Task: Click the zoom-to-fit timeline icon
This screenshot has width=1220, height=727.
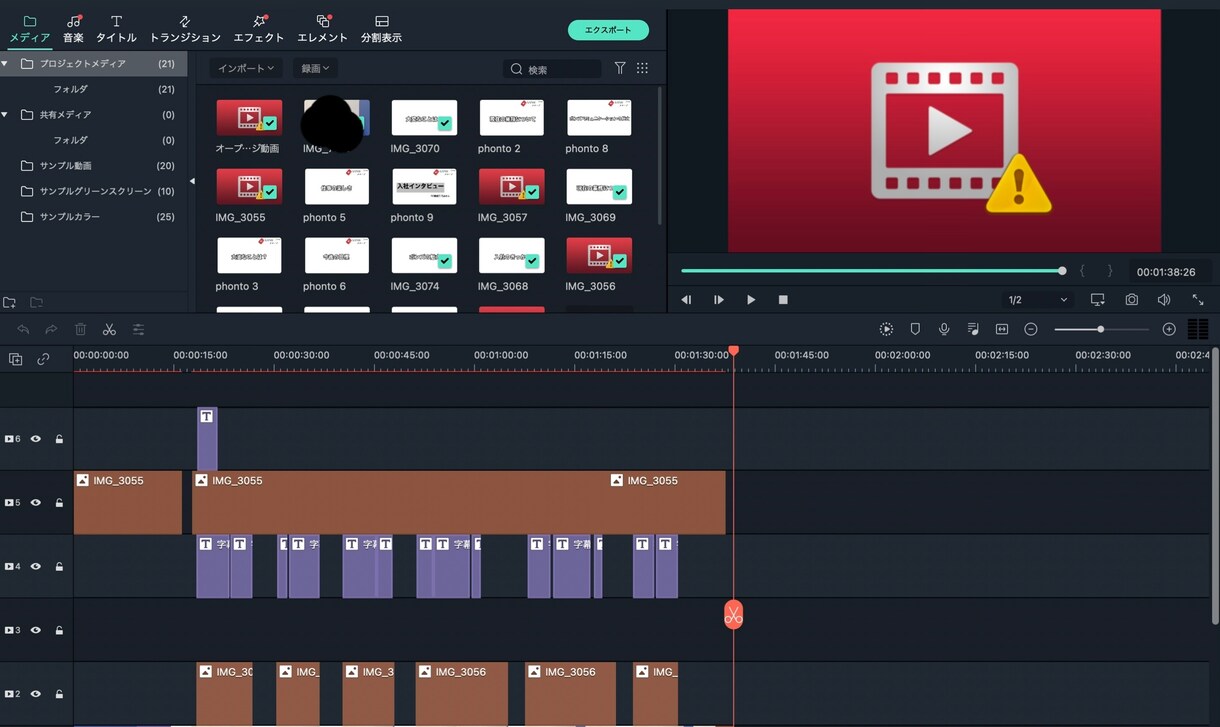Action: [x=1002, y=329]
